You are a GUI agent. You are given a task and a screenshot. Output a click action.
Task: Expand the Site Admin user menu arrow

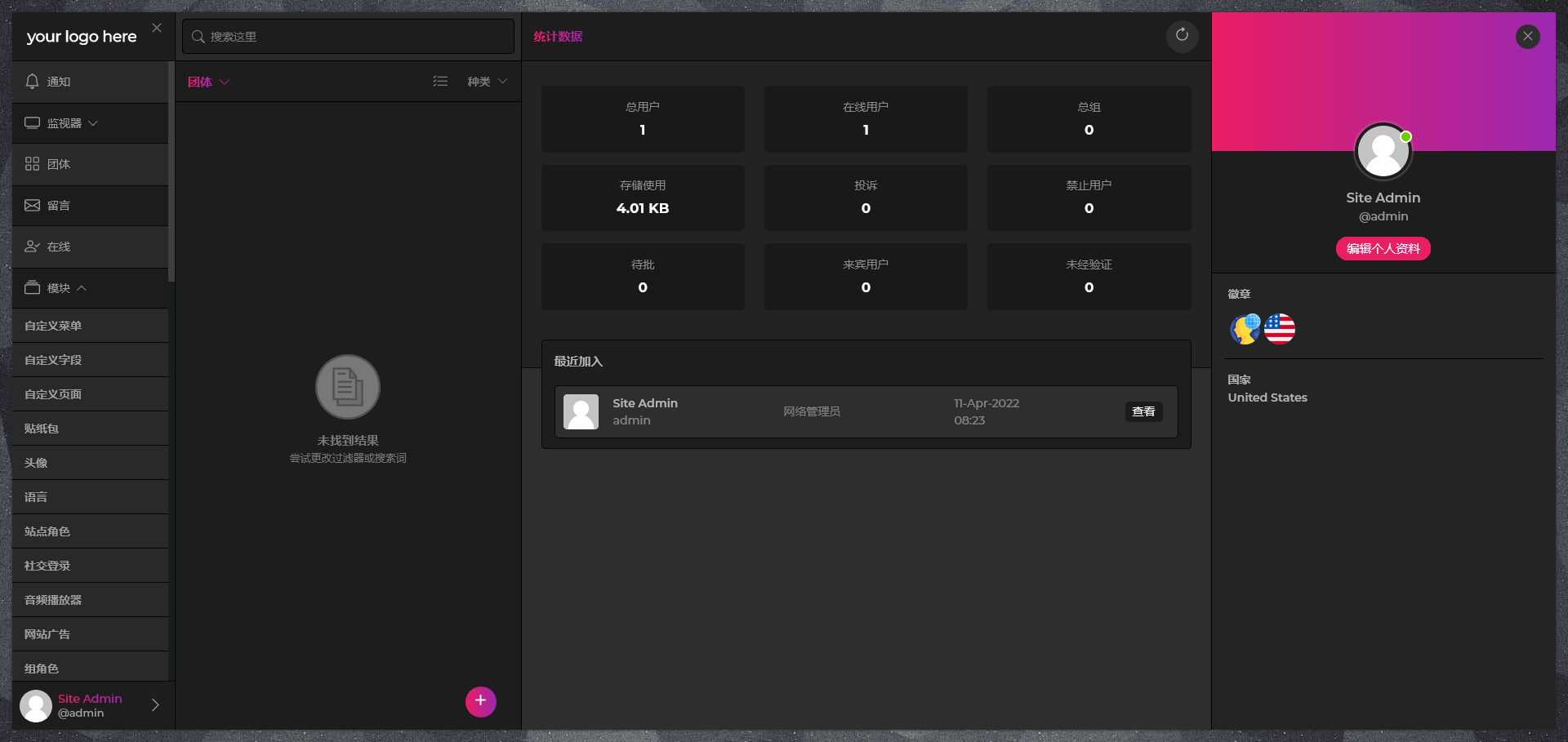point(155,705)
